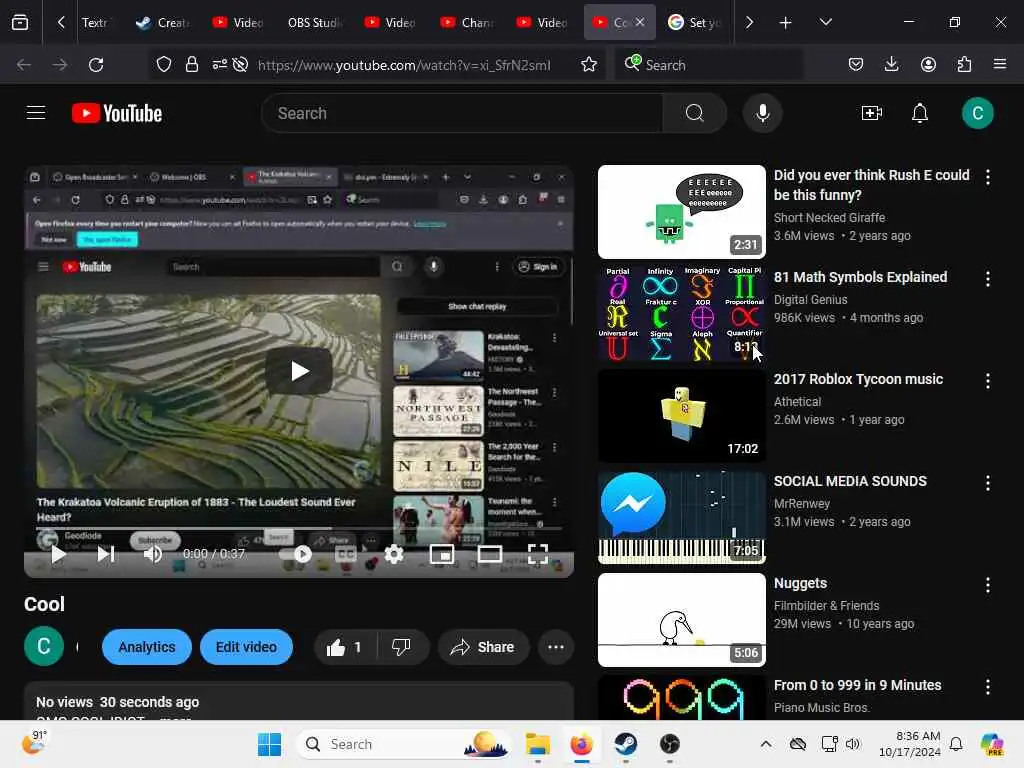Switch to the Create Steam tab

[163, 22]
